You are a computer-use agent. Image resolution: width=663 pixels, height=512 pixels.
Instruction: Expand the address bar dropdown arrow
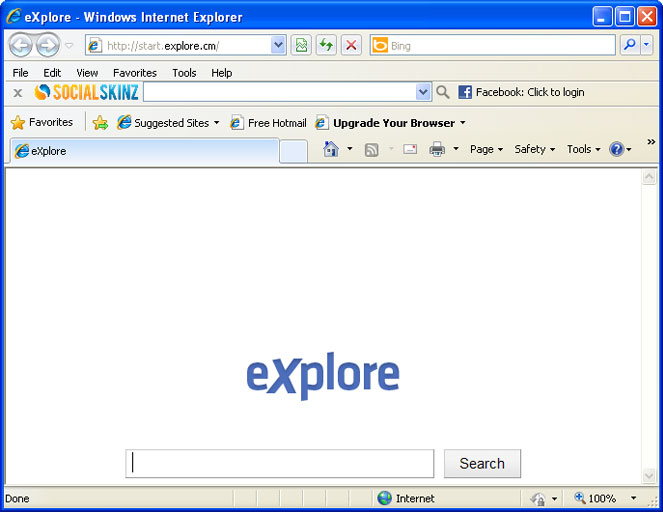pyautogui.click(x=278, y=45)
